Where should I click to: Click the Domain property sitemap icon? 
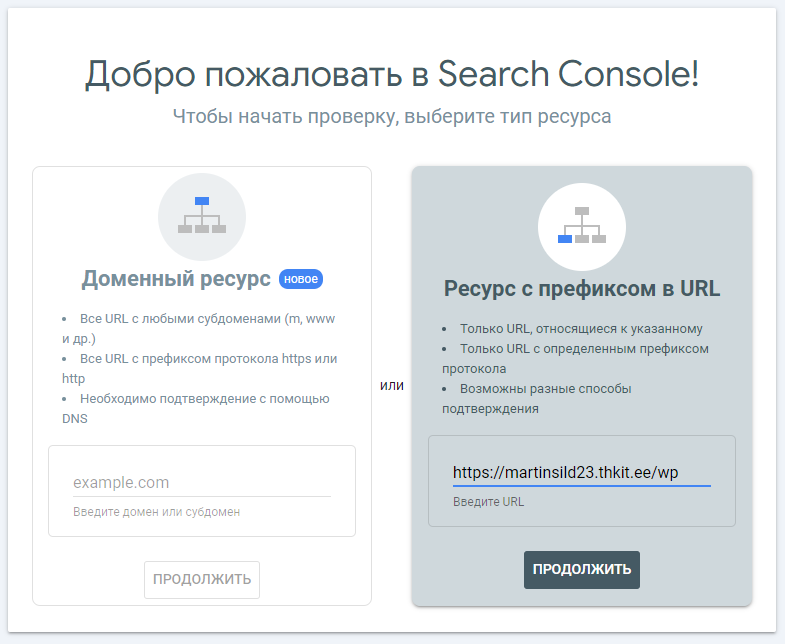[x=202, y=216]
